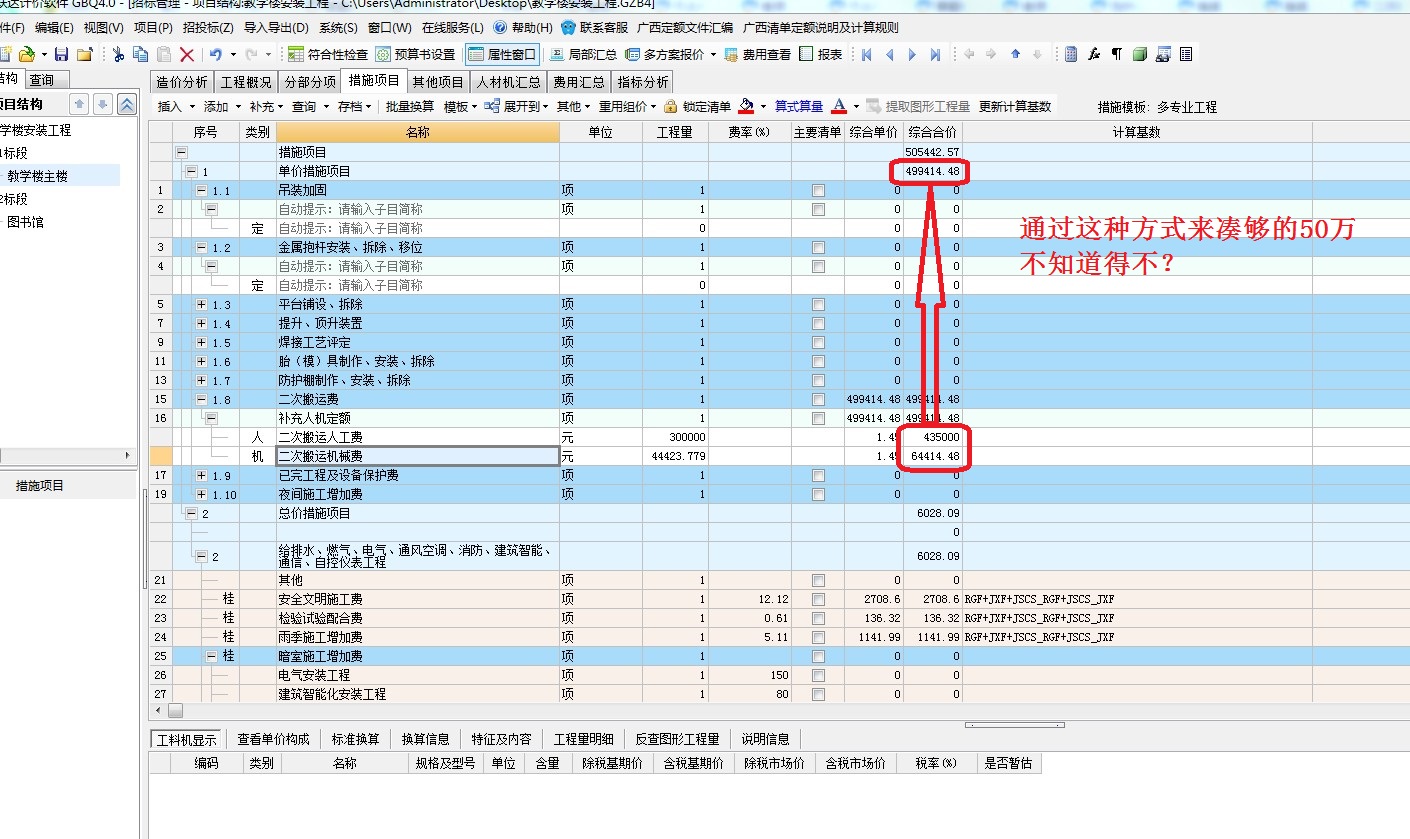
Task: Click the list document icon at toolbar end
Action: 1186,54
